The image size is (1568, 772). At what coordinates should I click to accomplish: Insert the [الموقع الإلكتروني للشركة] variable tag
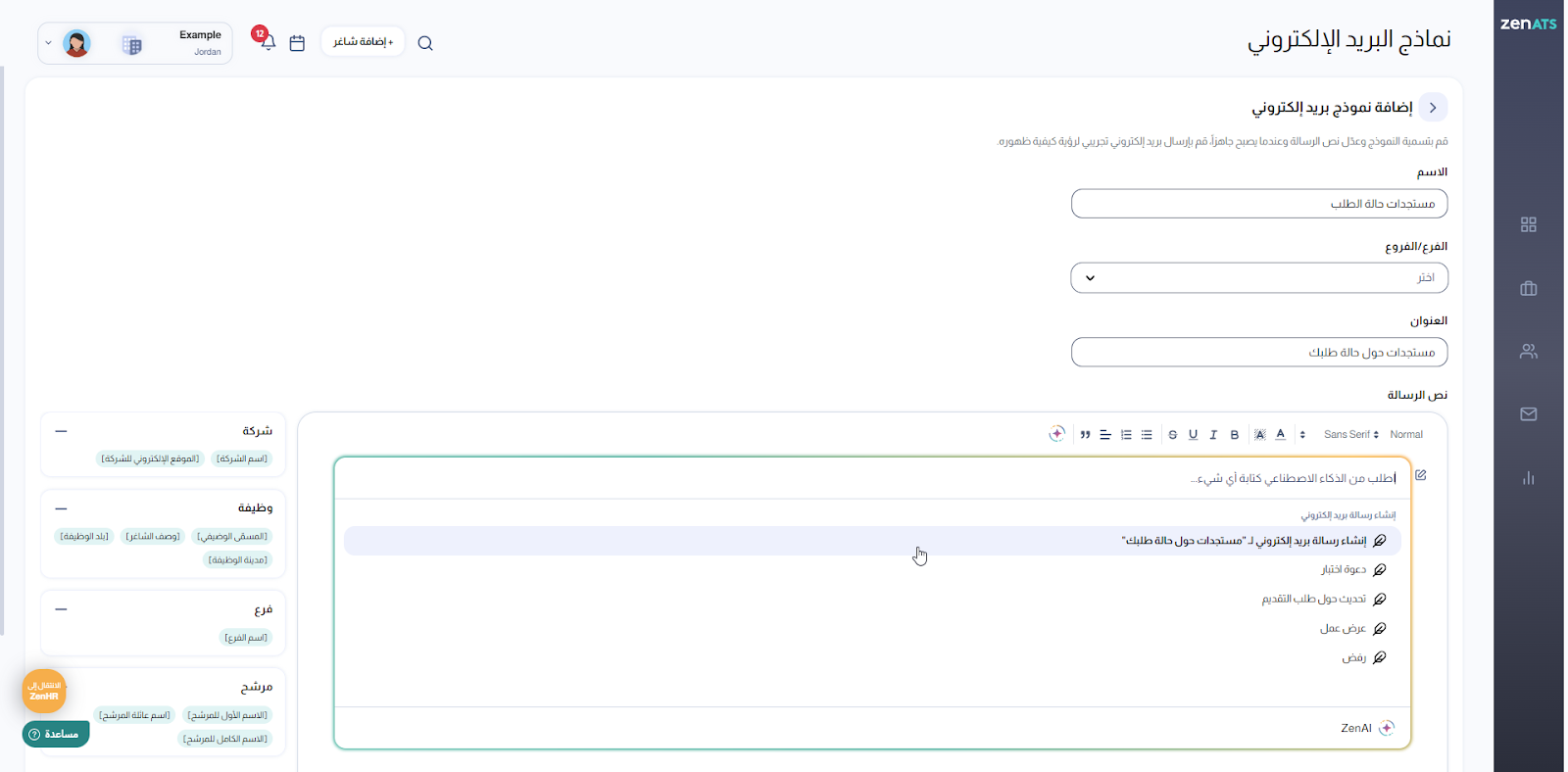tap(150, 458)
